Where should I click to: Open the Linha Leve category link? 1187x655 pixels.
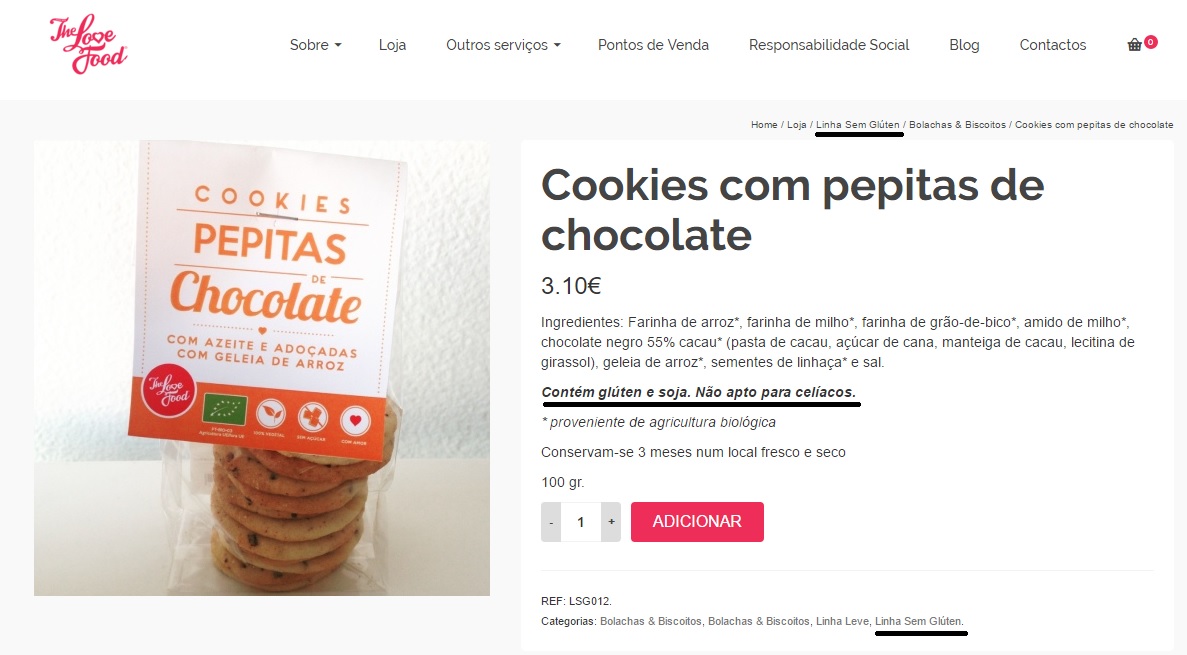click(x=842, y=621)
